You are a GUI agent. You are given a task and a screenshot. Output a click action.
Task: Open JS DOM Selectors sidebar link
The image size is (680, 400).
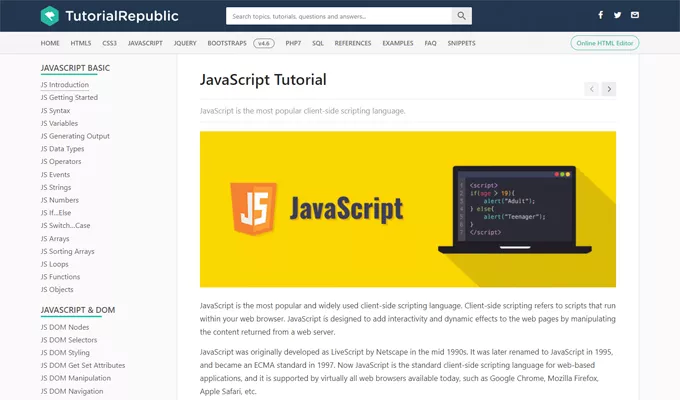click(69, 340)
